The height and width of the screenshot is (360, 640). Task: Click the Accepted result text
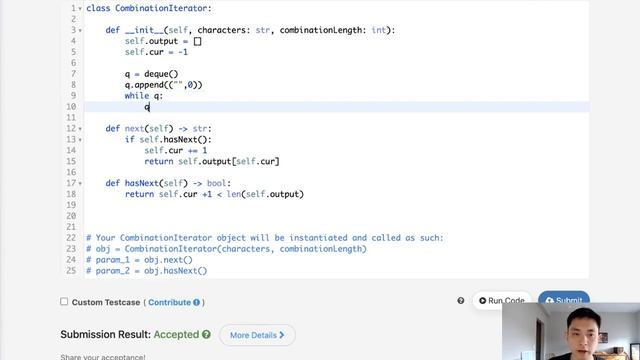pos(176,335)
